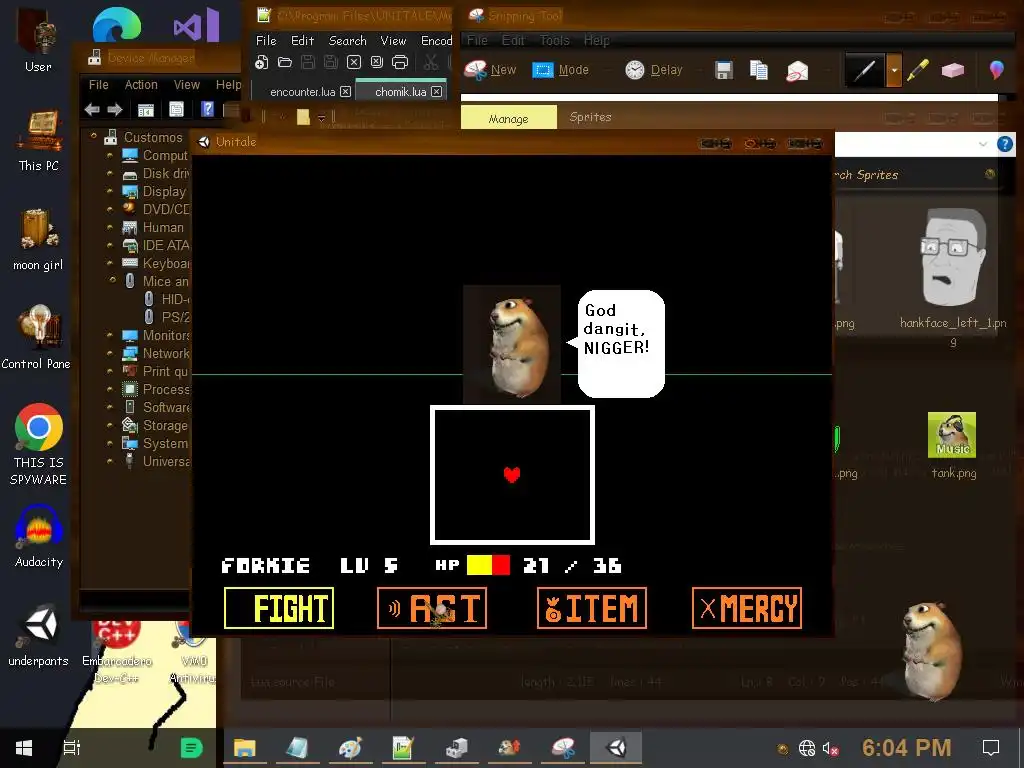Click the Device Manager forward arrow
The width and height of the screenshot is (1024, 768).
(115, 110)
